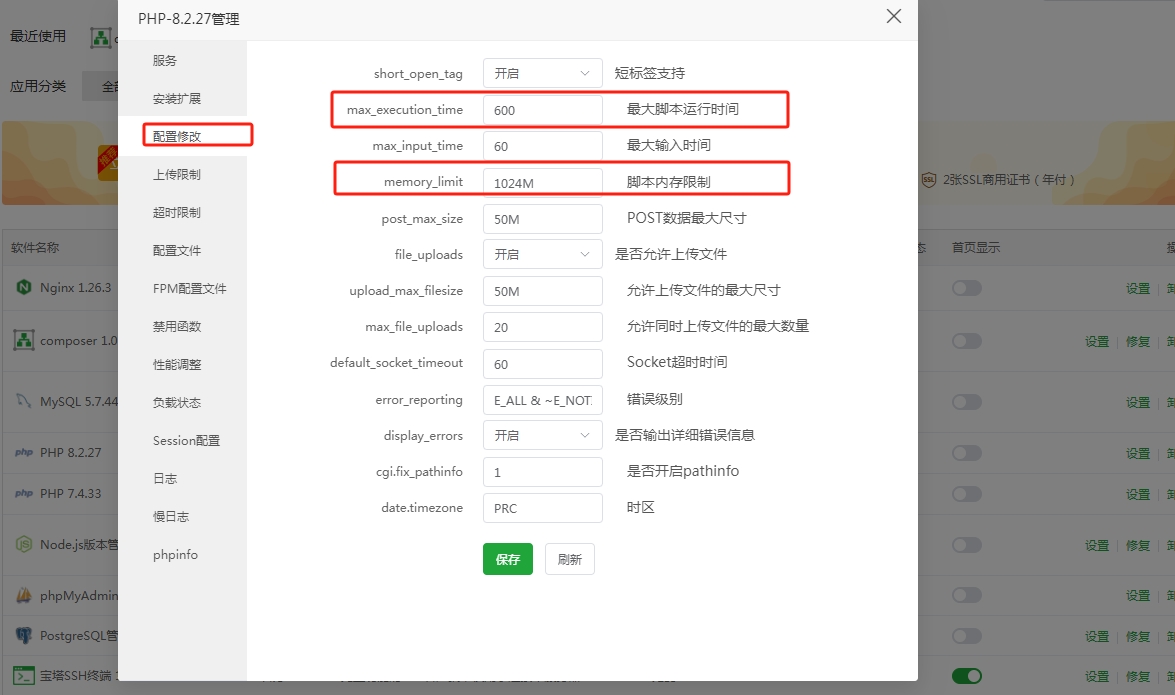Toggle homepage display for Nginx

(967, 287)
